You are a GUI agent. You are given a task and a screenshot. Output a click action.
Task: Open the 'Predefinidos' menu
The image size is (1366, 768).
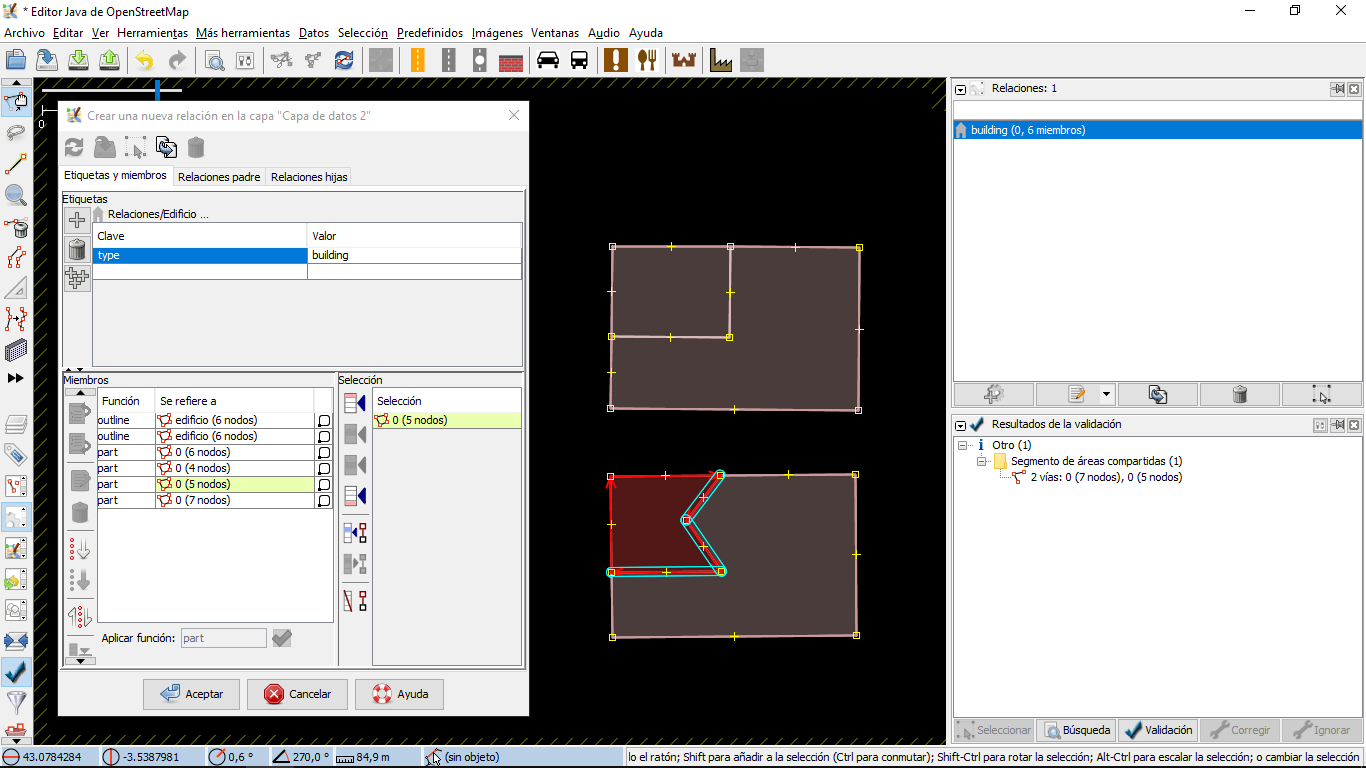pos(429,33)
